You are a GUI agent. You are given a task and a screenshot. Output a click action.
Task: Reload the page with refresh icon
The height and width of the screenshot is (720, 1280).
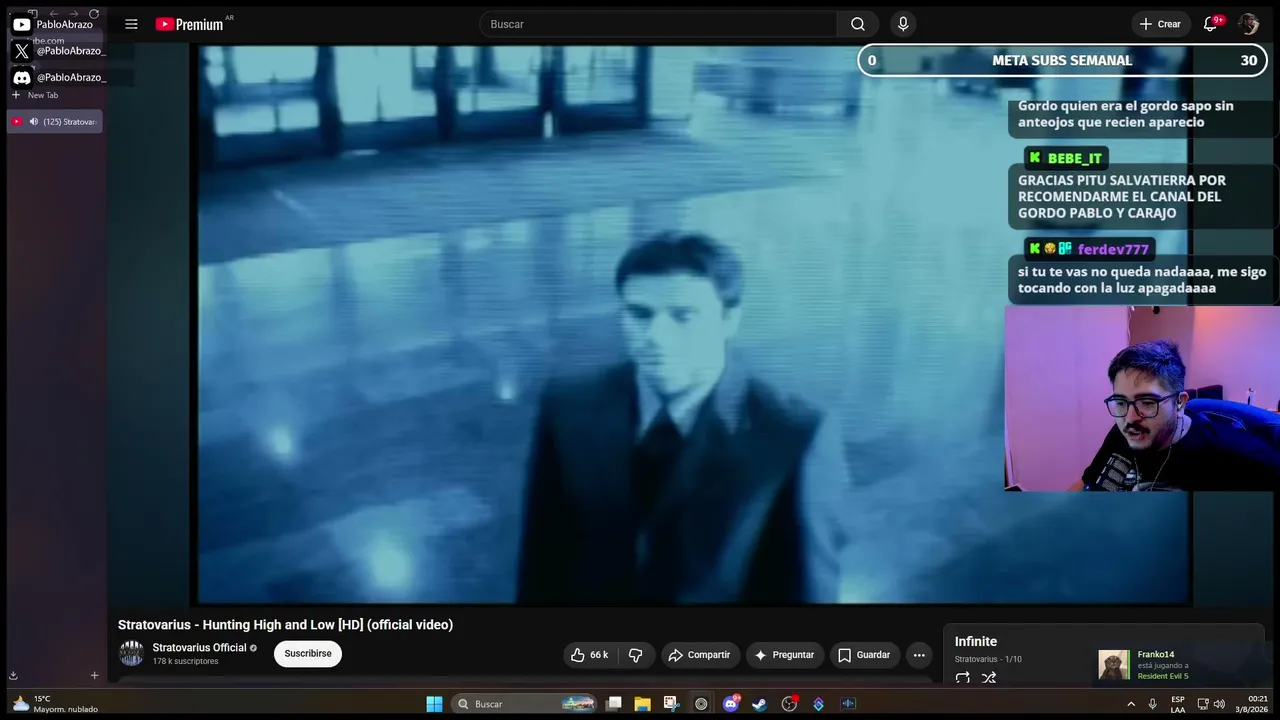pyautogui.click(x=94, y=14)
